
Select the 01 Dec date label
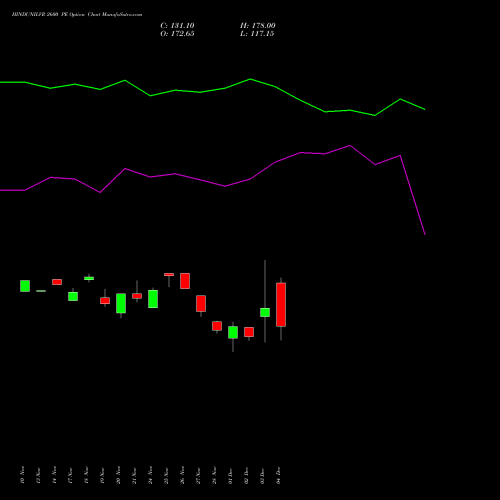click(230, 476)
